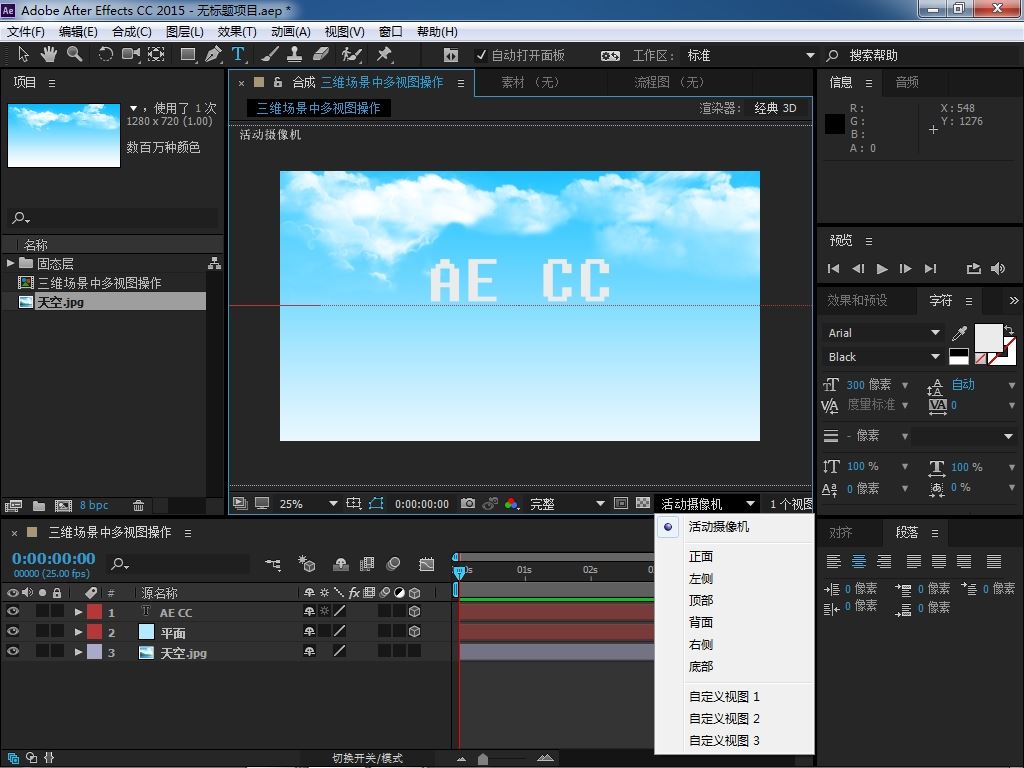Viewport: 1024px width, 768px height.
Task: Toggle 3D layer switch for 平面 layer
Action: 414,632
